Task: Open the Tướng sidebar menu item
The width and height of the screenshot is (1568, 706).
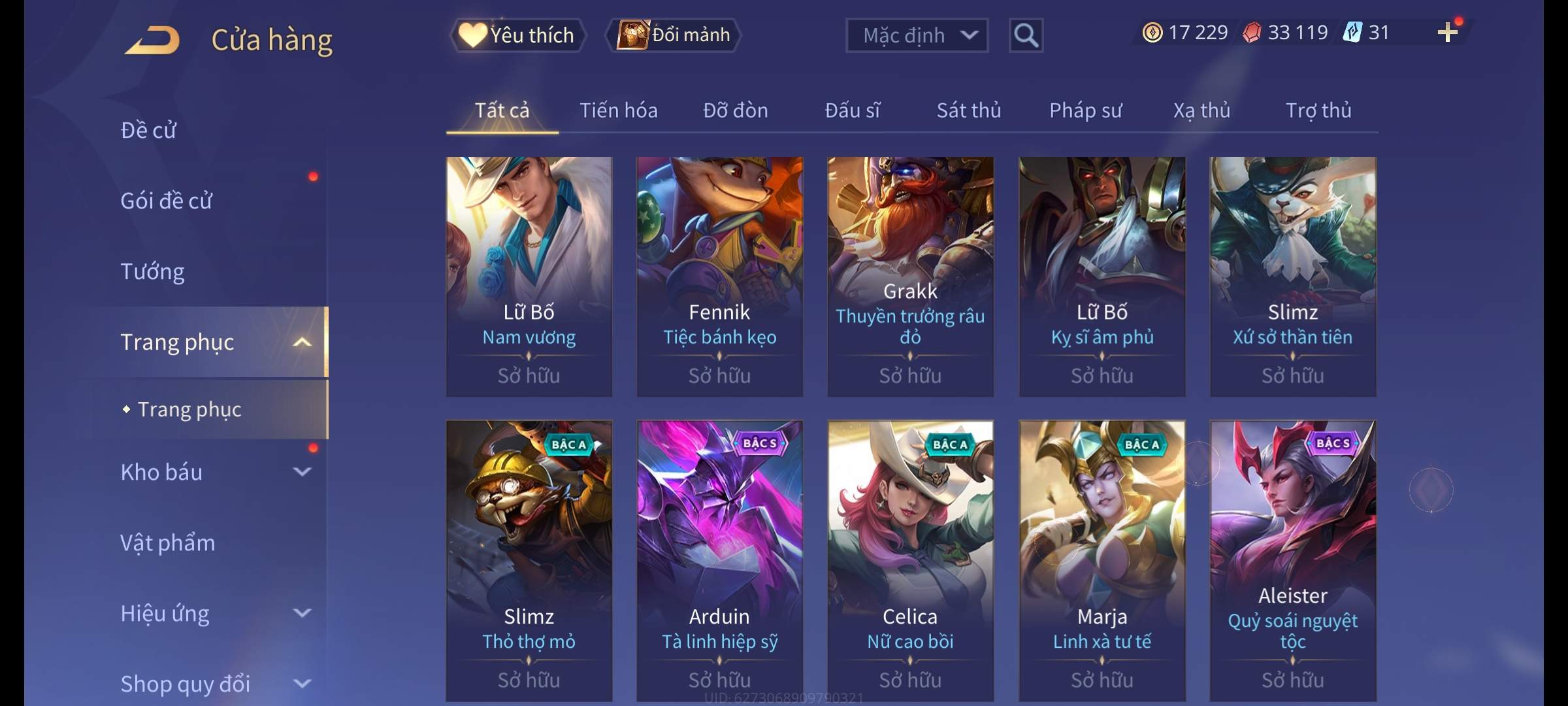Action: (x=152, y=271)
